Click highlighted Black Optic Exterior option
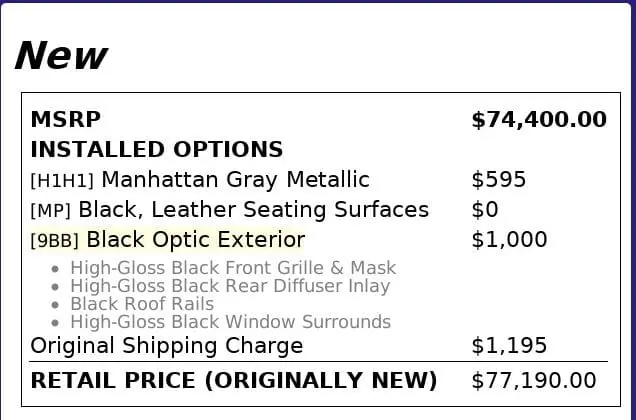636x420 pixels. click(x=195, y=240)
